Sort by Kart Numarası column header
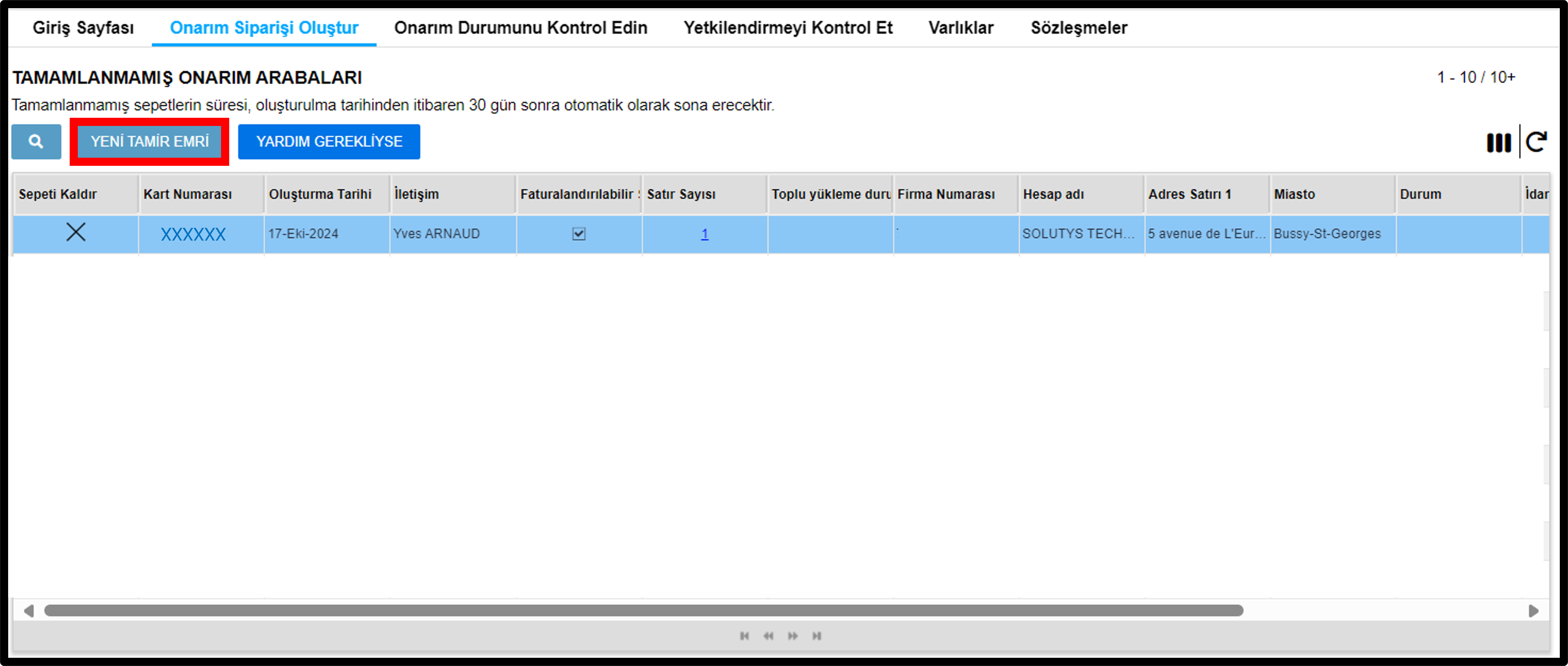 pos(201,194)
